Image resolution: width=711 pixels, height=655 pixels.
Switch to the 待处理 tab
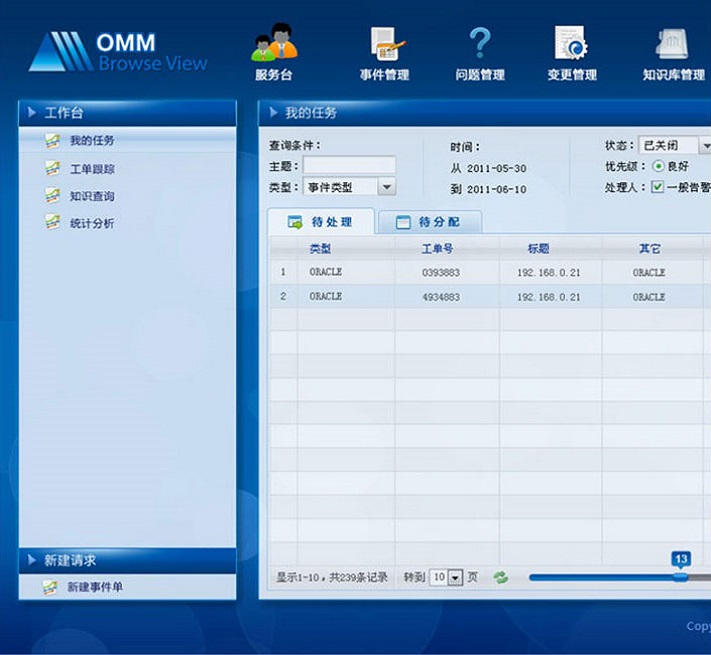pyautogui.click(x=321, y=222)
